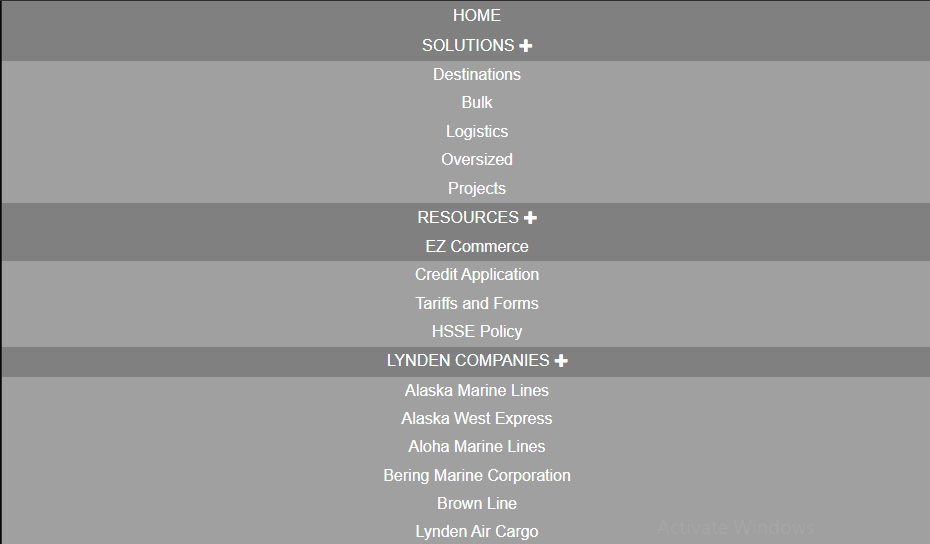
Task: Open the Projects link
Action: tap(477, 189)
